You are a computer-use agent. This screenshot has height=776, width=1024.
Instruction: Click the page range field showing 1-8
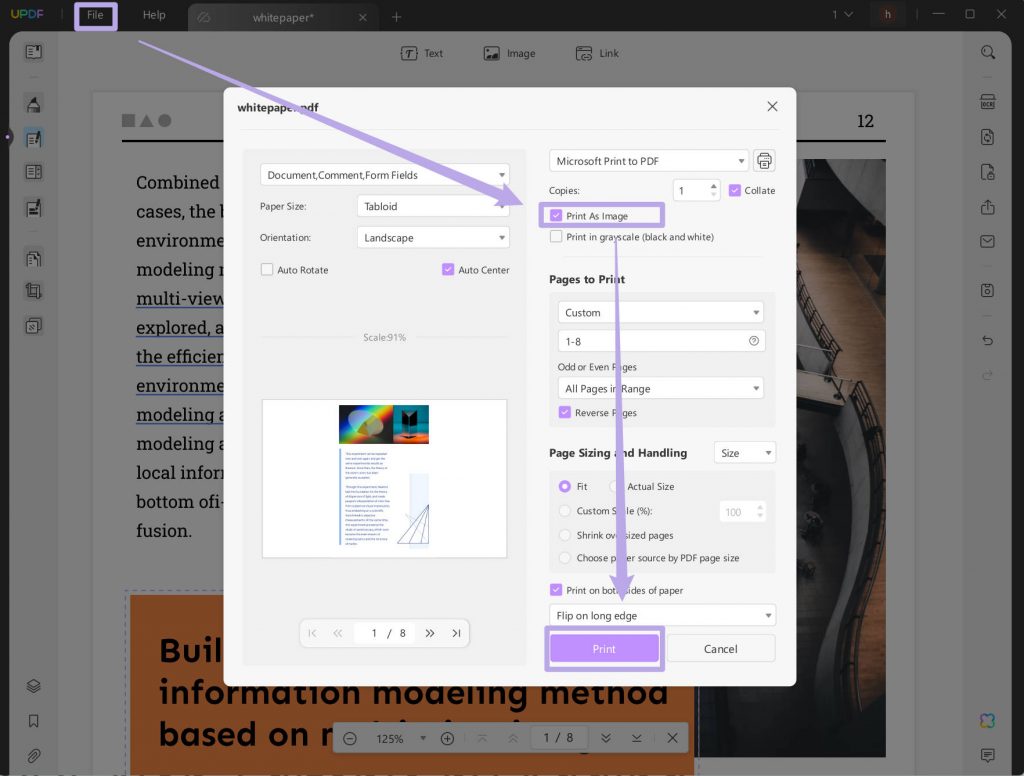(660, 341)
